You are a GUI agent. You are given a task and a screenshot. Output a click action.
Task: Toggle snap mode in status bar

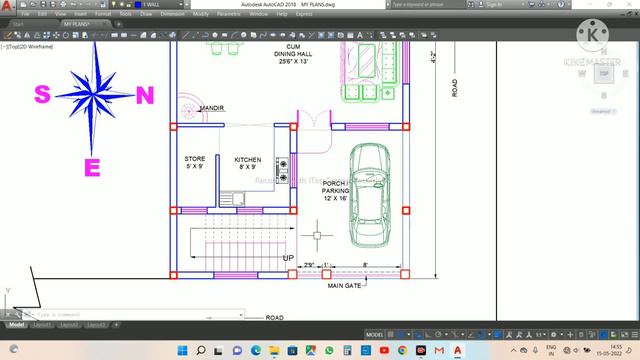pyautogui.click(x=401, y=335)
